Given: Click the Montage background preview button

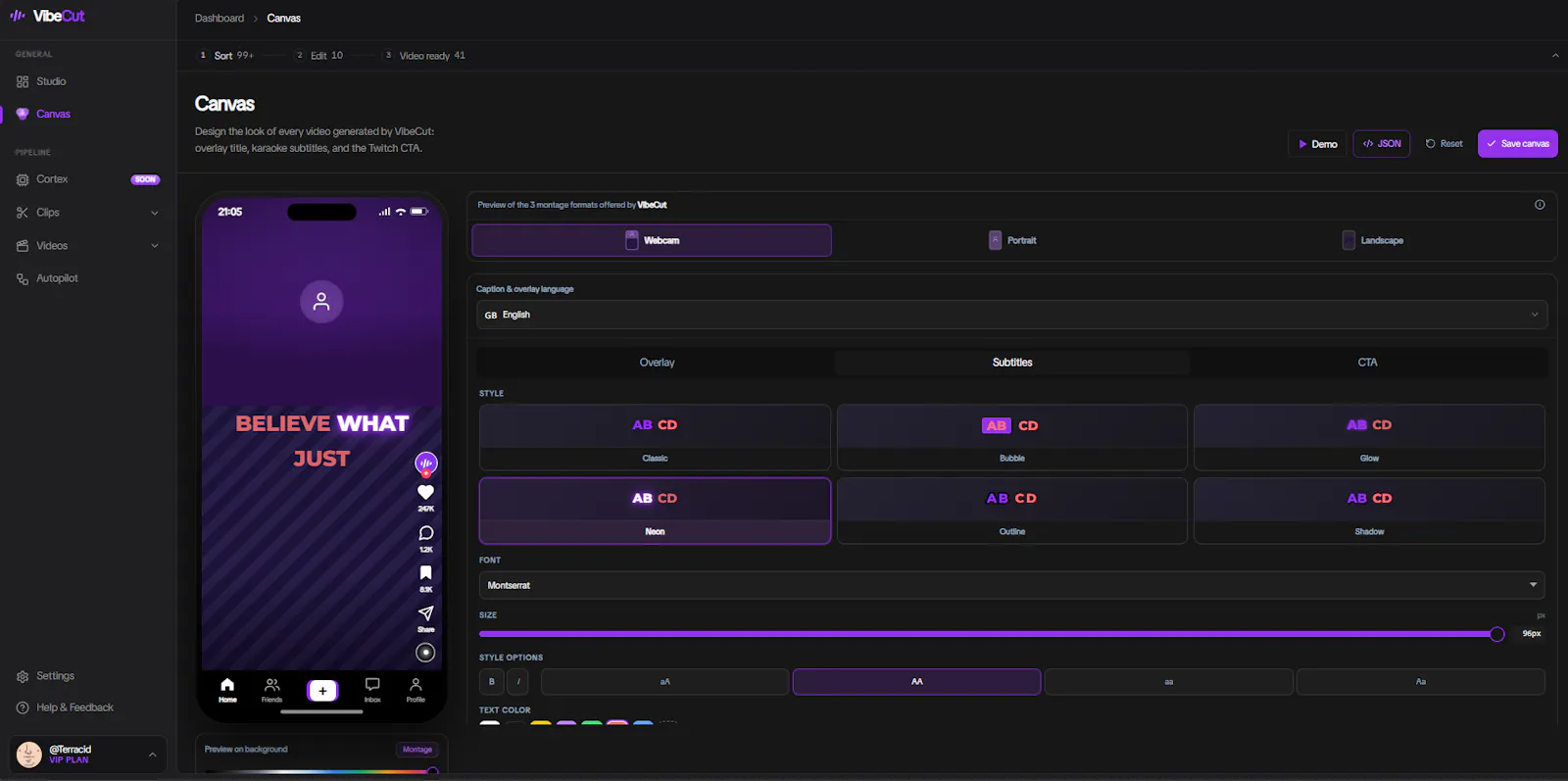Looking at the screenshot, I should click(x=417, y=750).
